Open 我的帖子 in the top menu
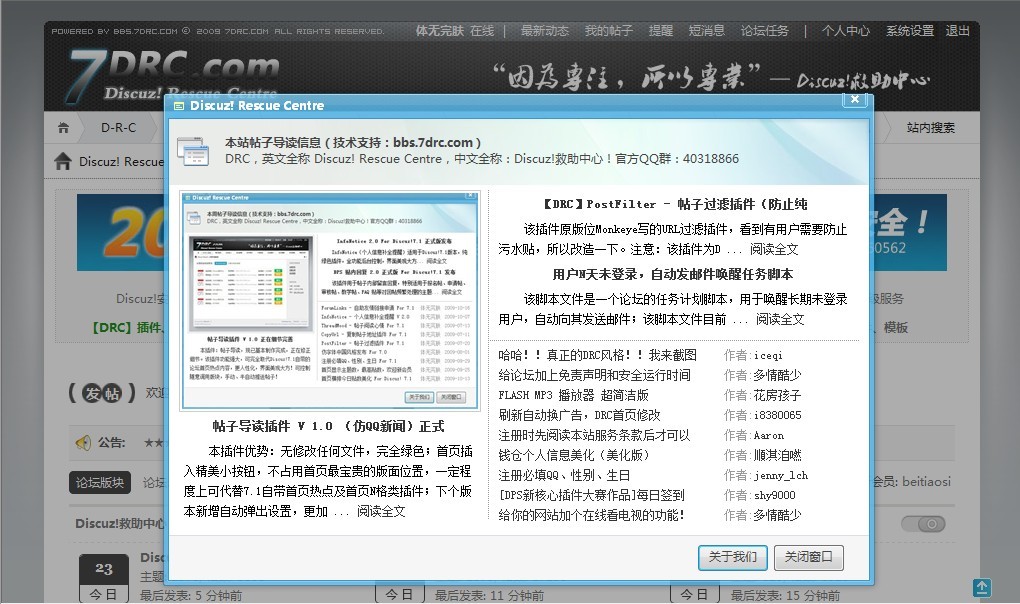 (x=608, y=31)
